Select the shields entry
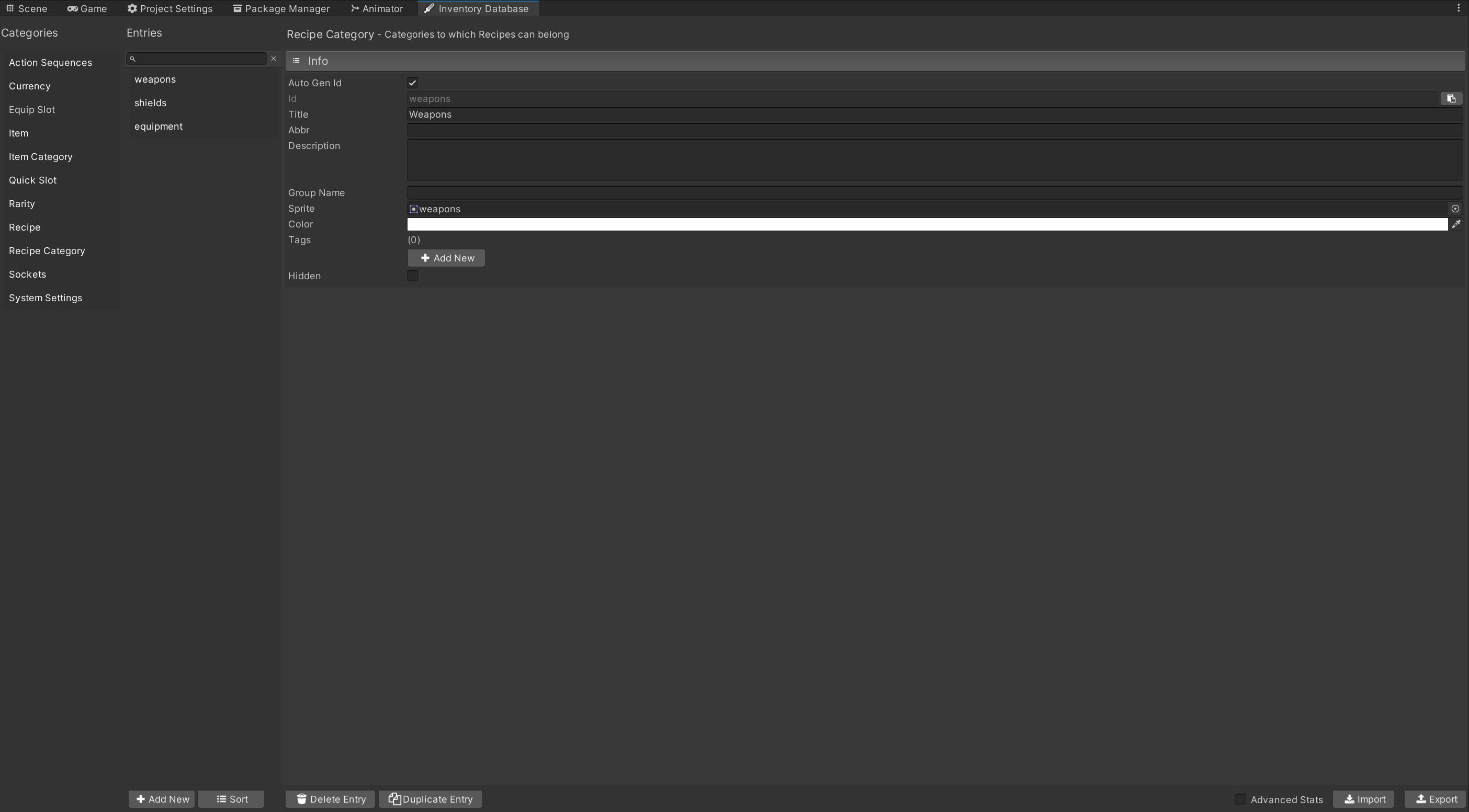Screen dimensions: 1469x812 (151, 103)
